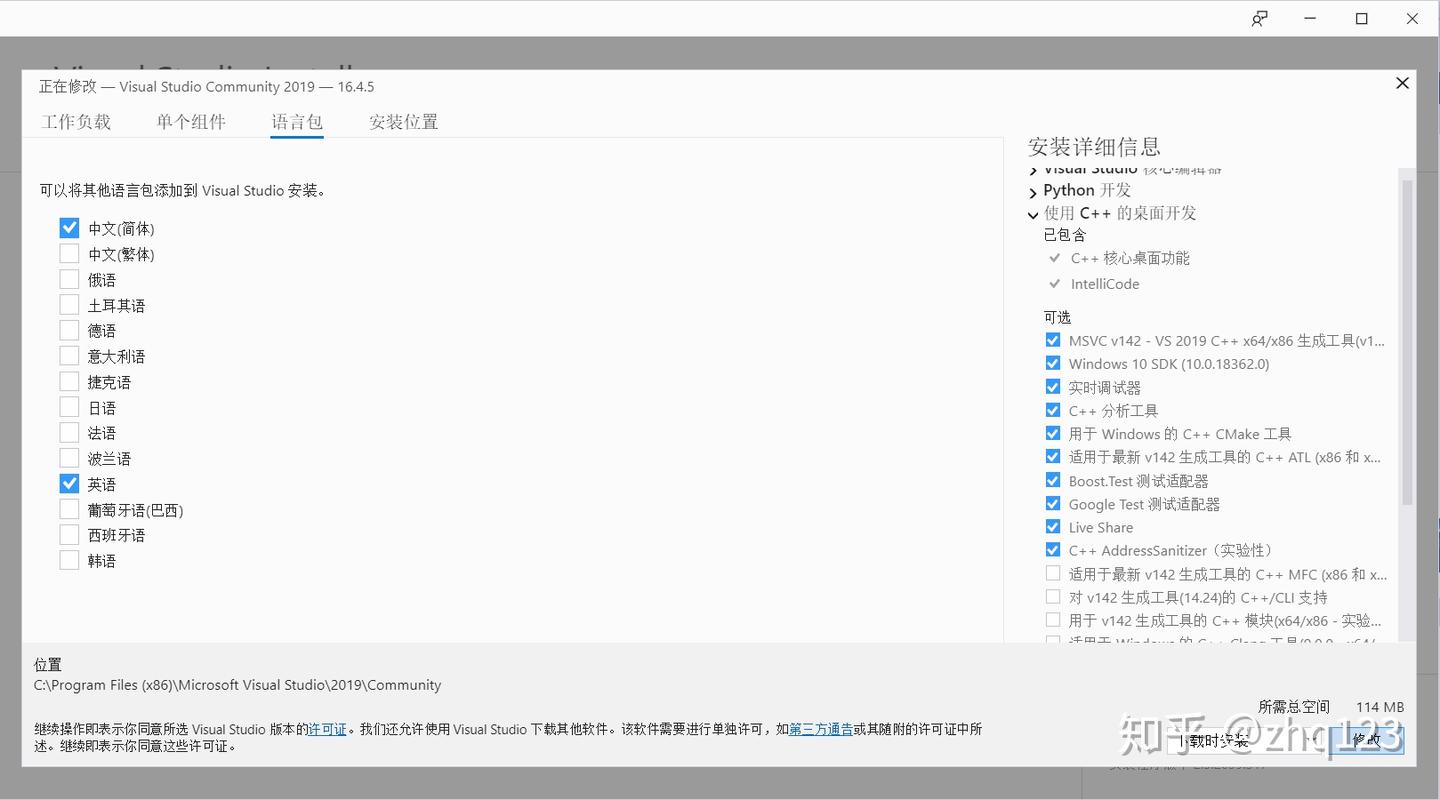Click the account icon in the title bar
The height and width of the screenshot is (800, 1440).
click(x=1259, y=18)
